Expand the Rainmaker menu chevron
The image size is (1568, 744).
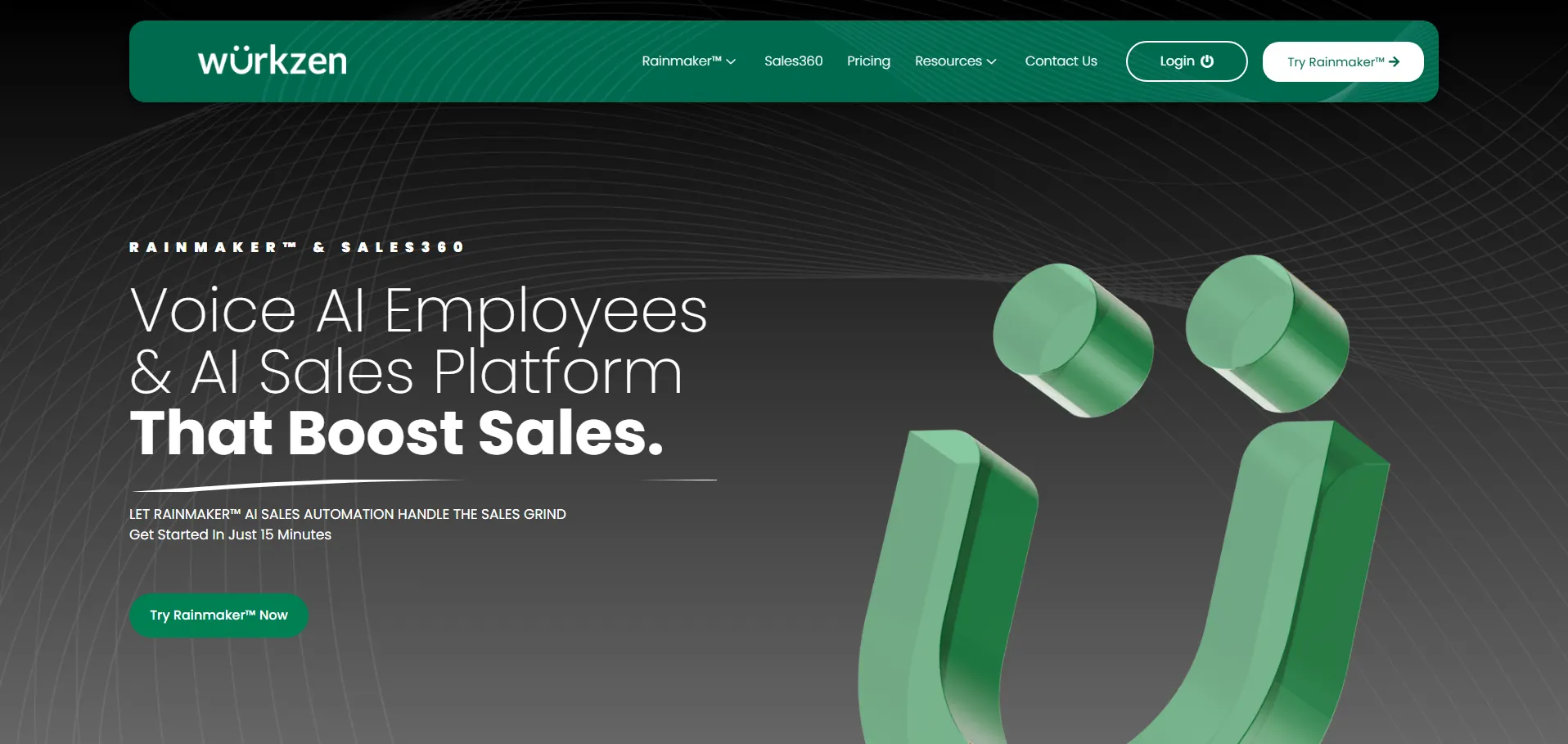pyautogui.click(x=731, y=61)
